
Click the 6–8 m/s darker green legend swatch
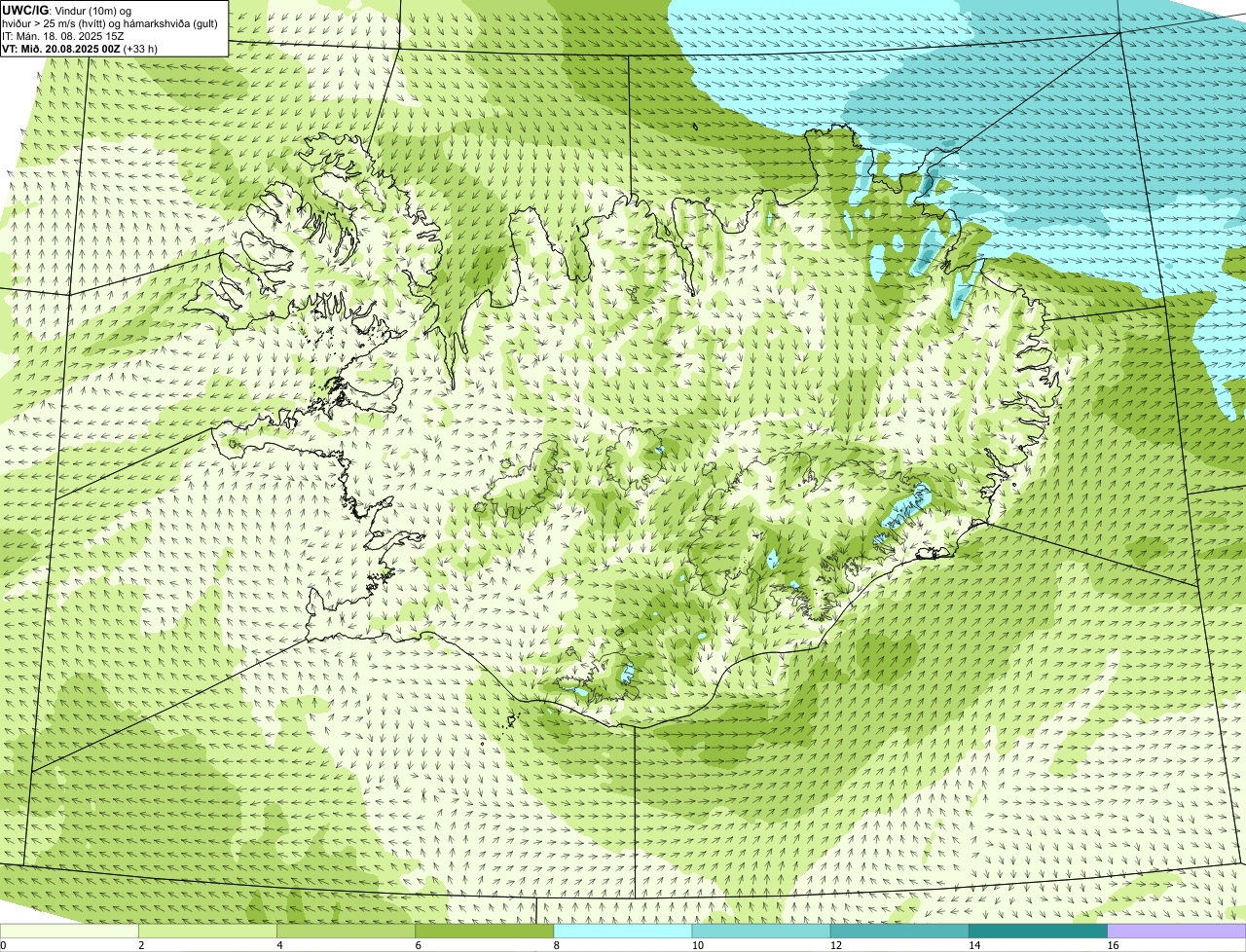pyautogui.click(x=485, y=932)
